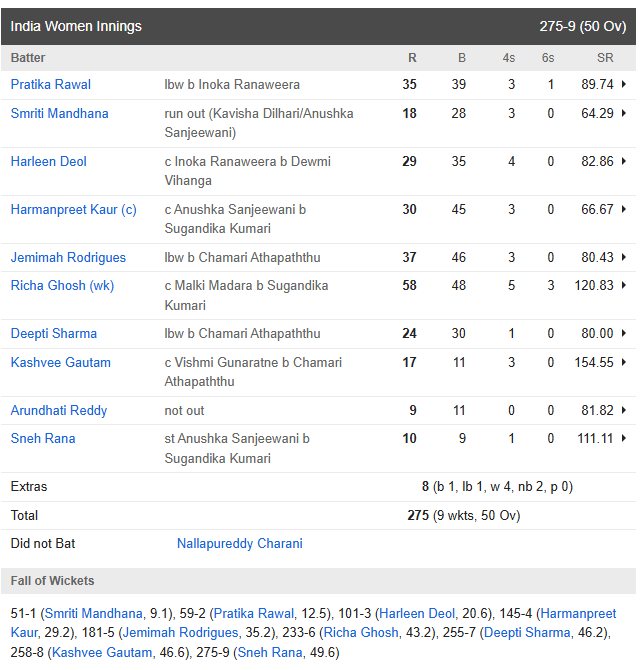Expand Harleen Deol's row arrow
This screenshot has height=670, width=641.
pos(624,161)
